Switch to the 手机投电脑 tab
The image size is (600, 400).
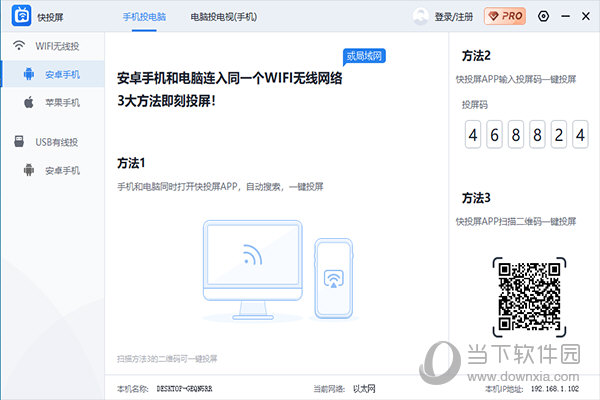144,17
